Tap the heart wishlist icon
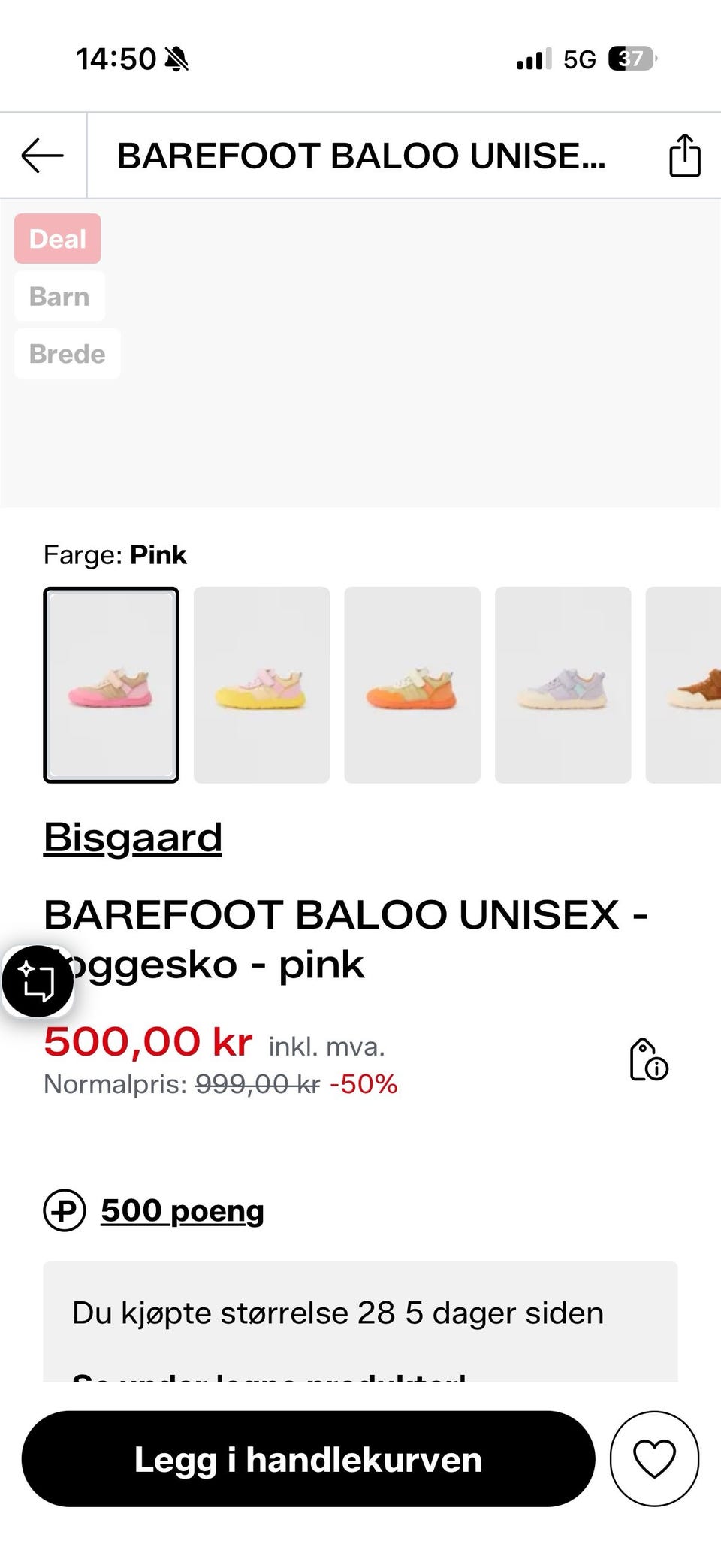 tap(654, 1458)
